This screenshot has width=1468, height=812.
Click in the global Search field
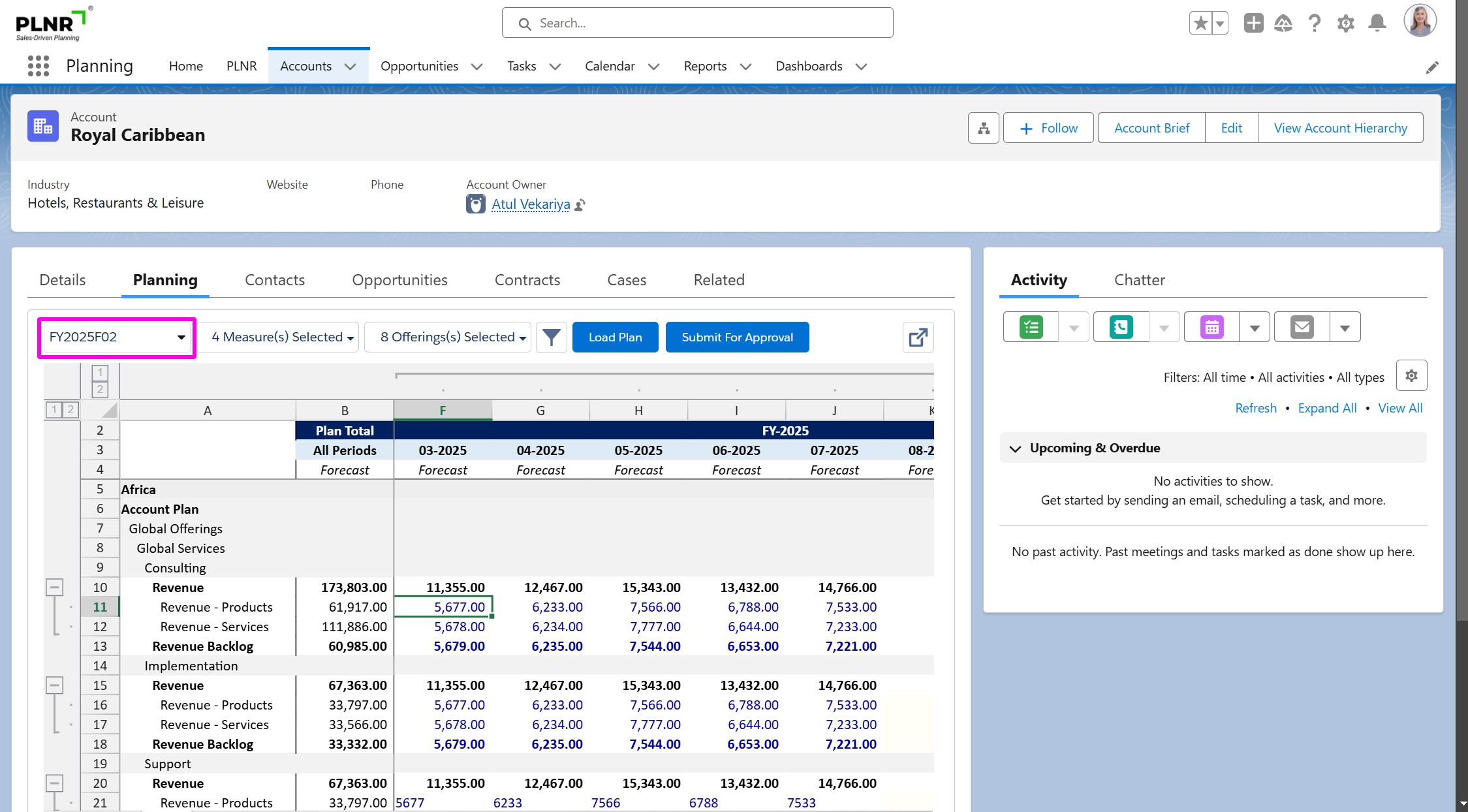(x=697, y=23)
